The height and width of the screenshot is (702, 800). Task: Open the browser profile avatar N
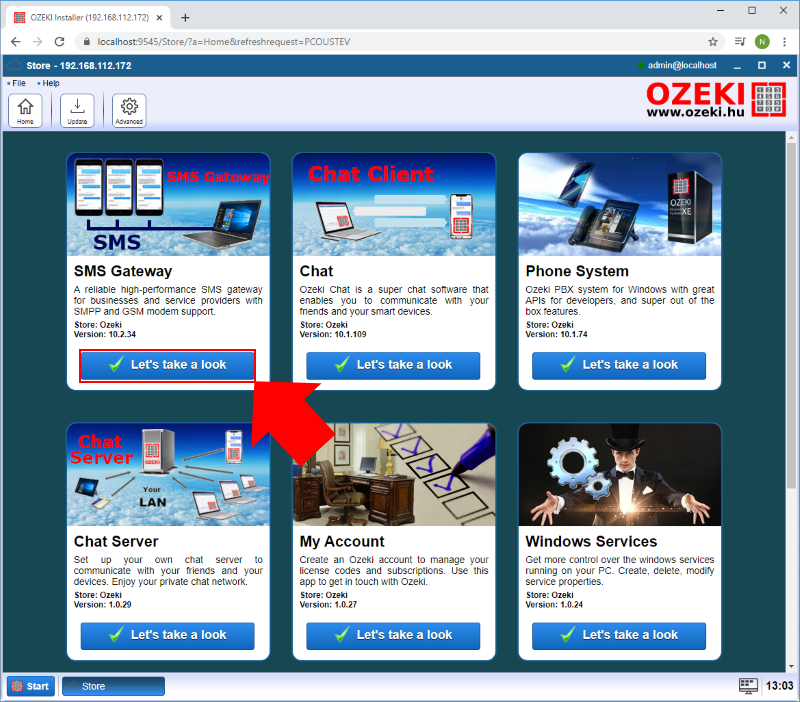762,42
